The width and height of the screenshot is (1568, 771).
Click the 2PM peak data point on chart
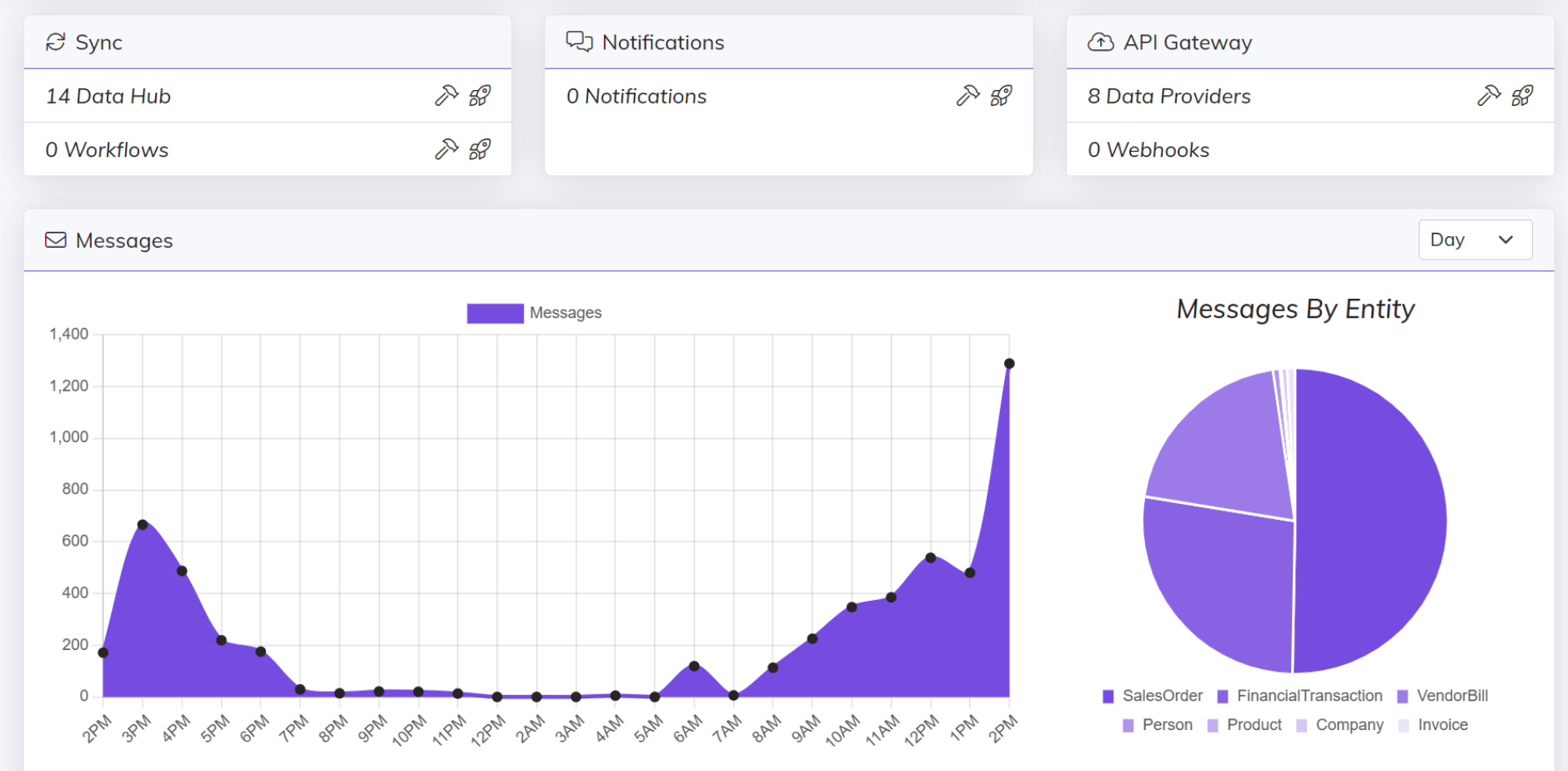(x=1009, y=363)
